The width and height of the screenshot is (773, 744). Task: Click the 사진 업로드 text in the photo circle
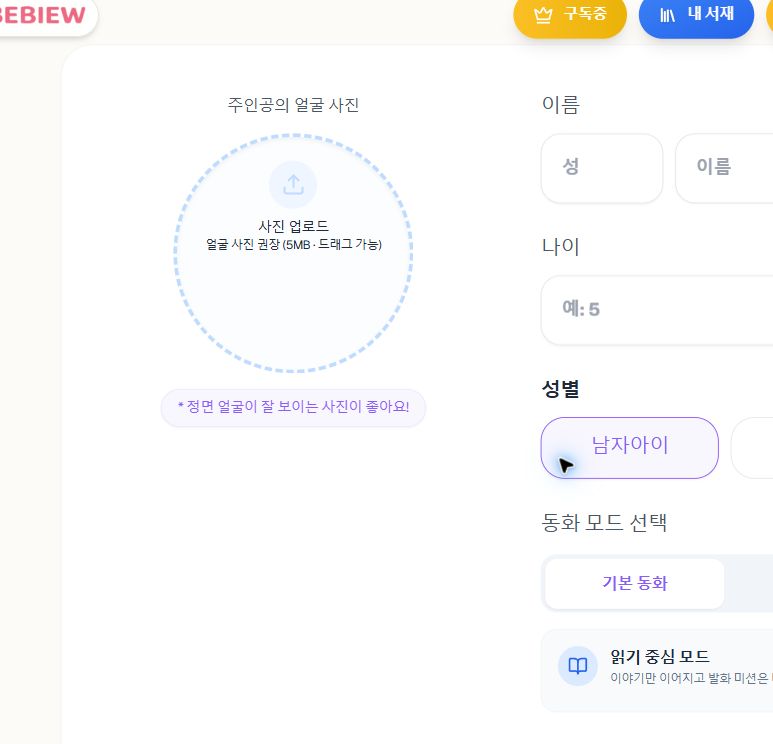293,226
